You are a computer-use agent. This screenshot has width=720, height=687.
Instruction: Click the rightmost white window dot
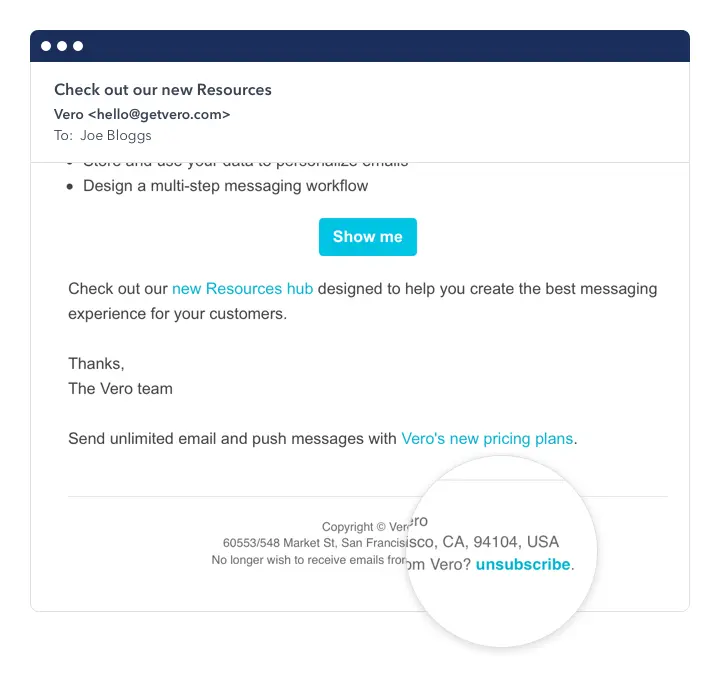click(x=78, y=46)
